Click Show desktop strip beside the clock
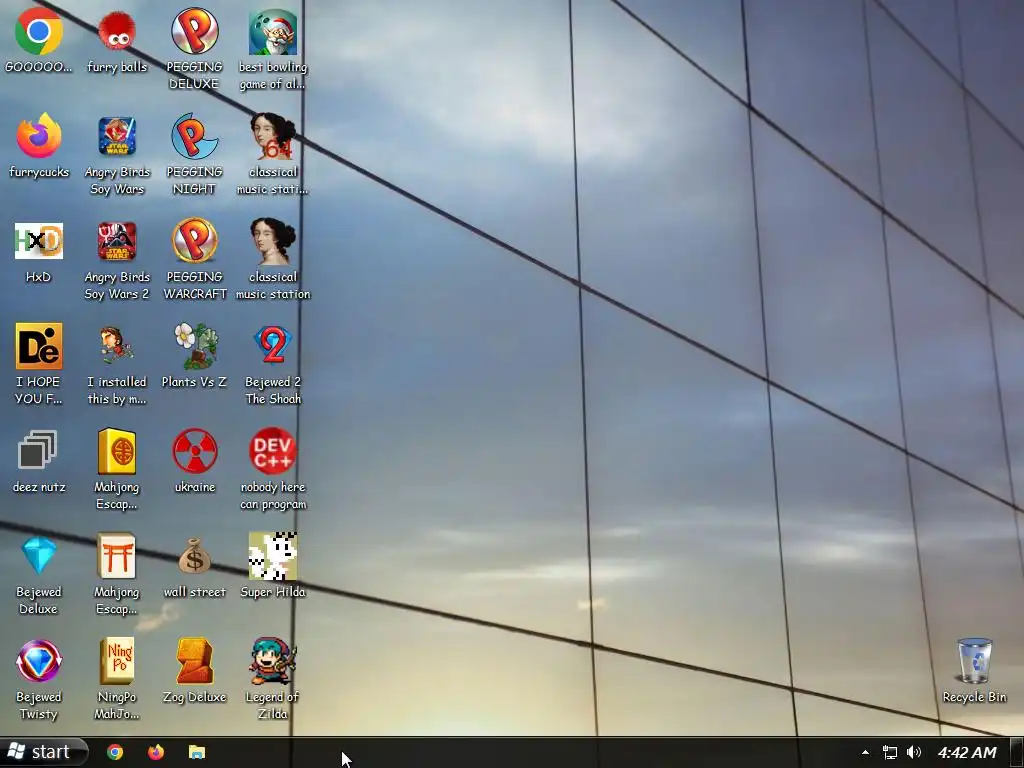Viewport: 1024px width, 768px height. pyautogui.click(x=1017, y=752)
